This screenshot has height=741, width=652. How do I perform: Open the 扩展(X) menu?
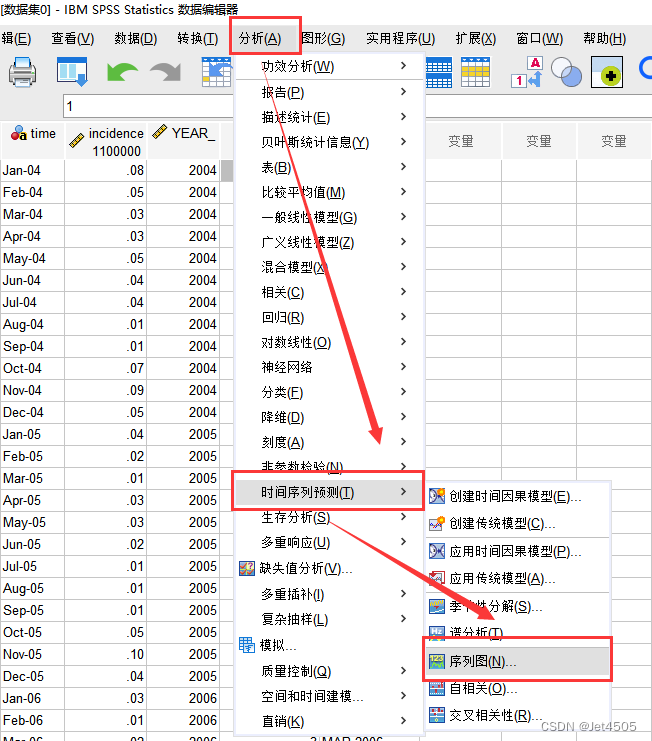coord(476,38)
